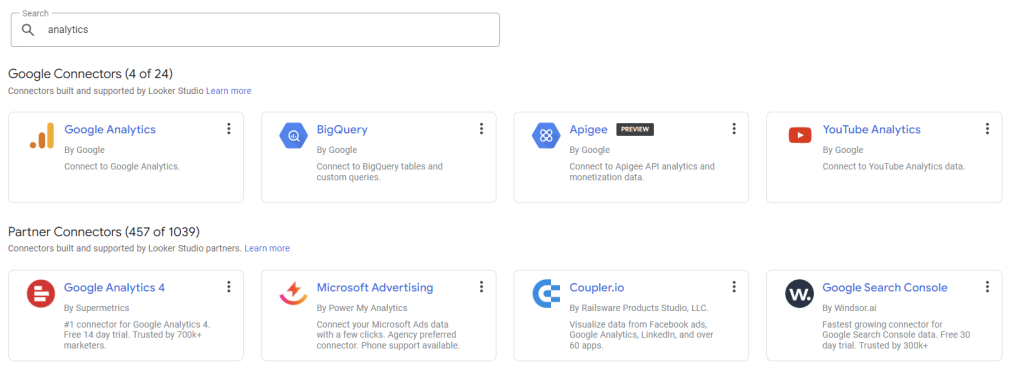1024x372 pixels.
Task: Follow Learn more link under Partner Connectors
Action: 267,249
